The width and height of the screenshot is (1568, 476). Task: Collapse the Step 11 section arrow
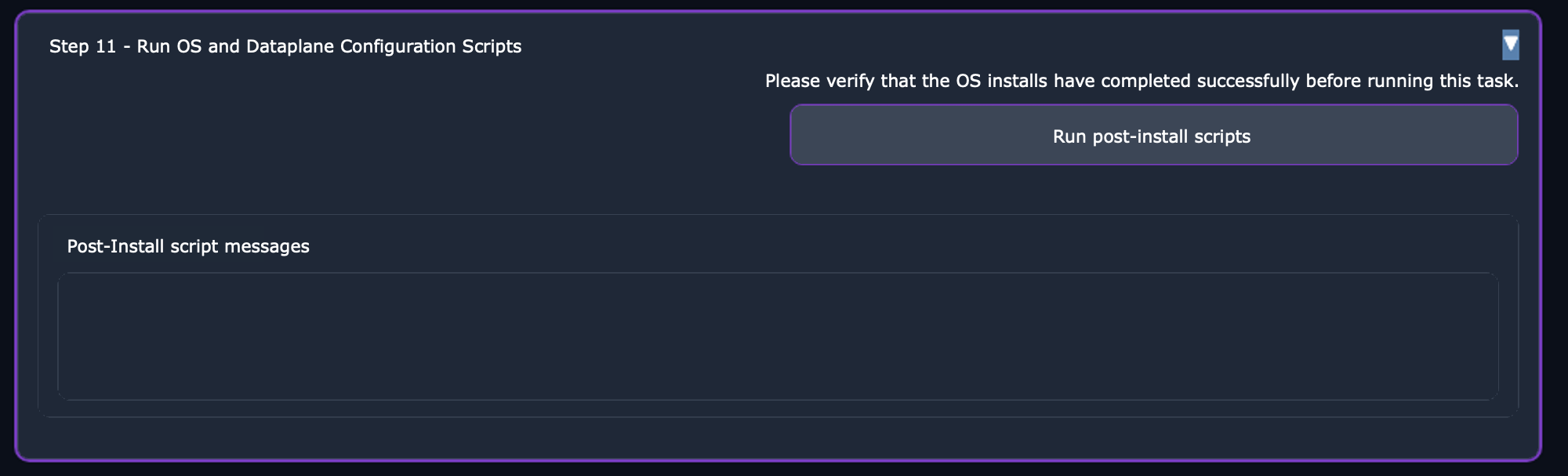click(x=1510, y=45)
